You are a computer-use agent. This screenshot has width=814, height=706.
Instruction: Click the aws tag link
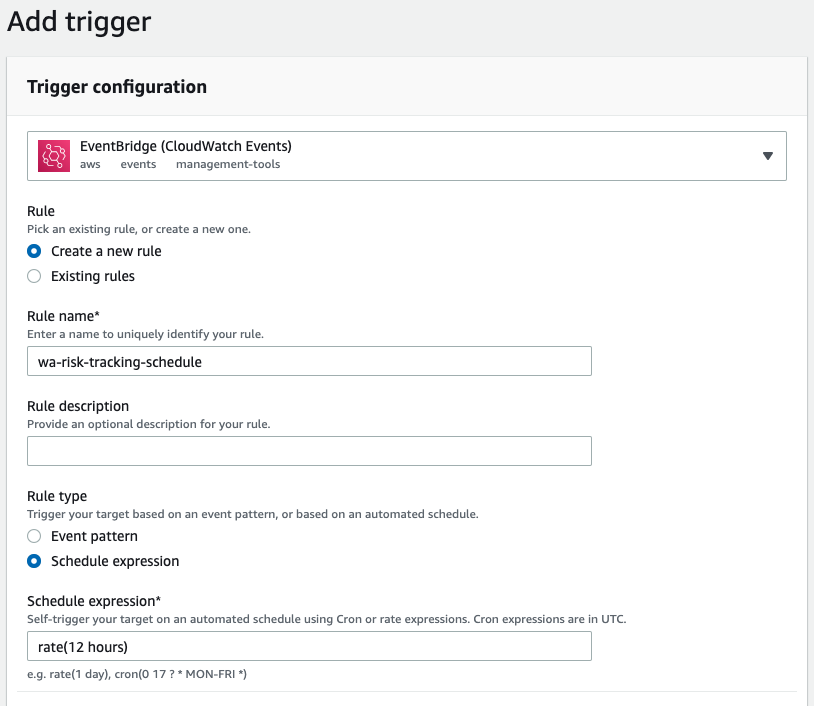(90, 164)
